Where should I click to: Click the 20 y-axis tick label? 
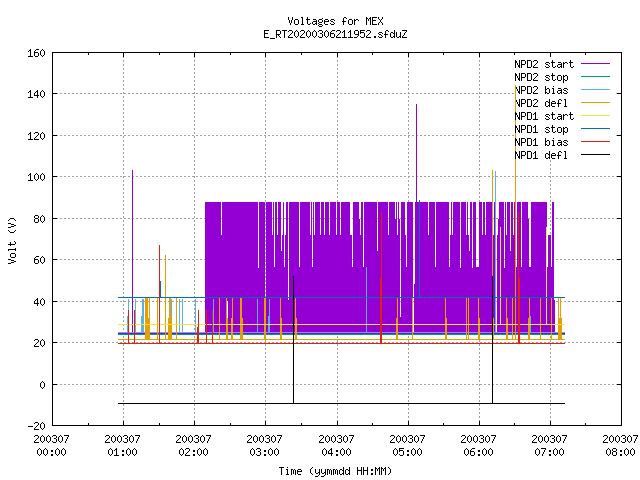click(39, 343)
